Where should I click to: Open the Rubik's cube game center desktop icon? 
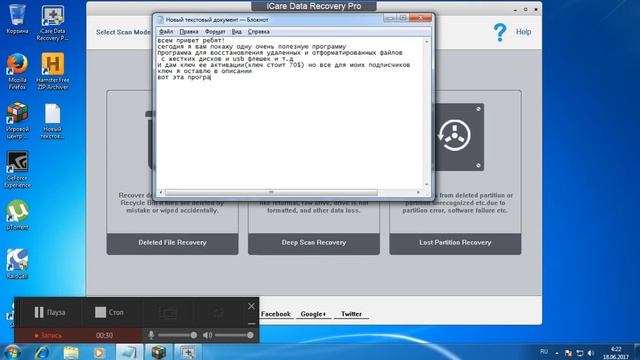coord(17,120)
